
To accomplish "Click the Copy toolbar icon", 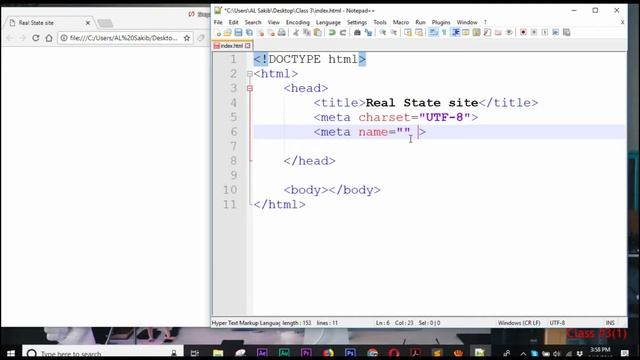I will pyautogui.click(x=307, y=33).
